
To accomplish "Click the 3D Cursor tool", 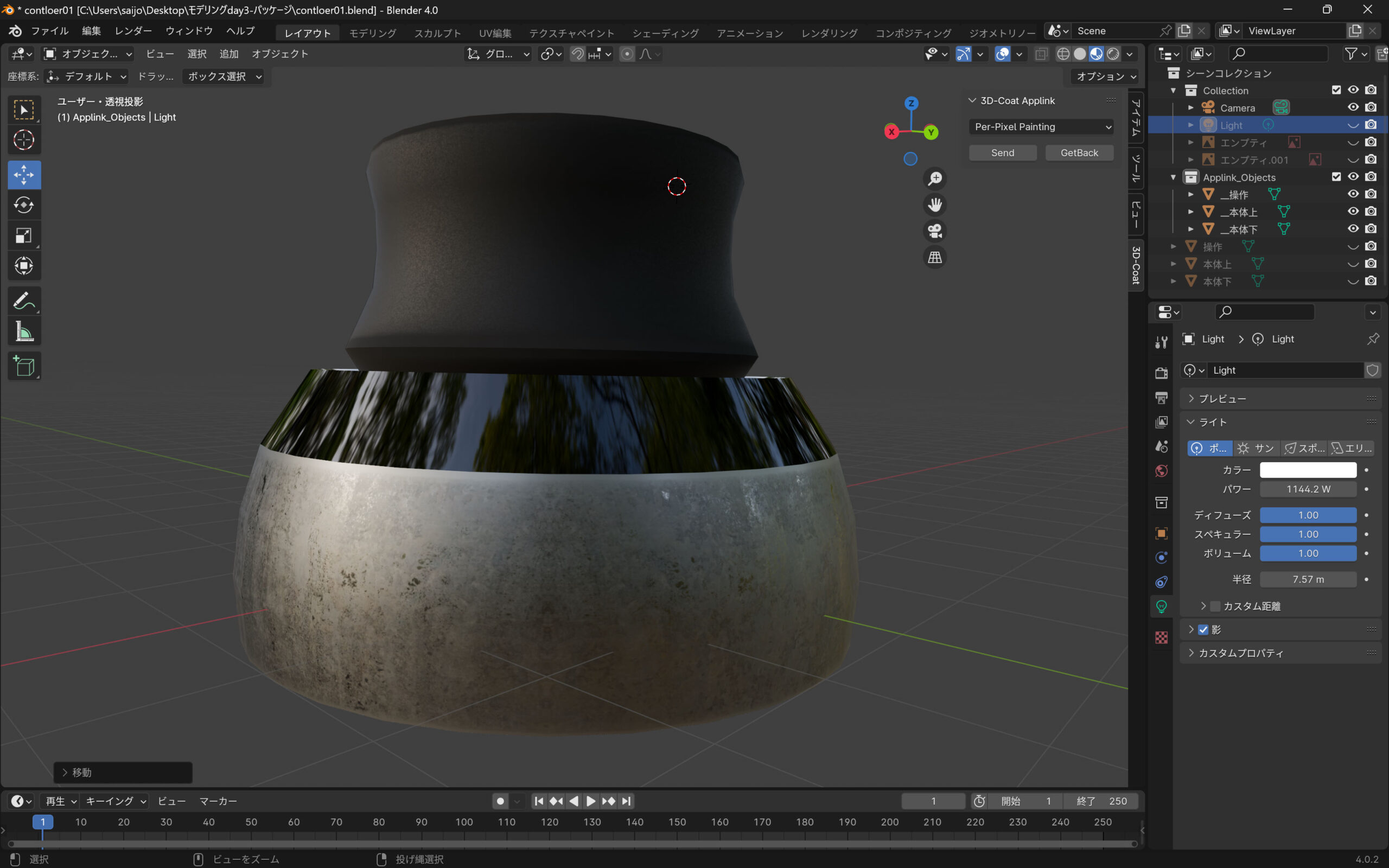I will (x=23, y=139).
